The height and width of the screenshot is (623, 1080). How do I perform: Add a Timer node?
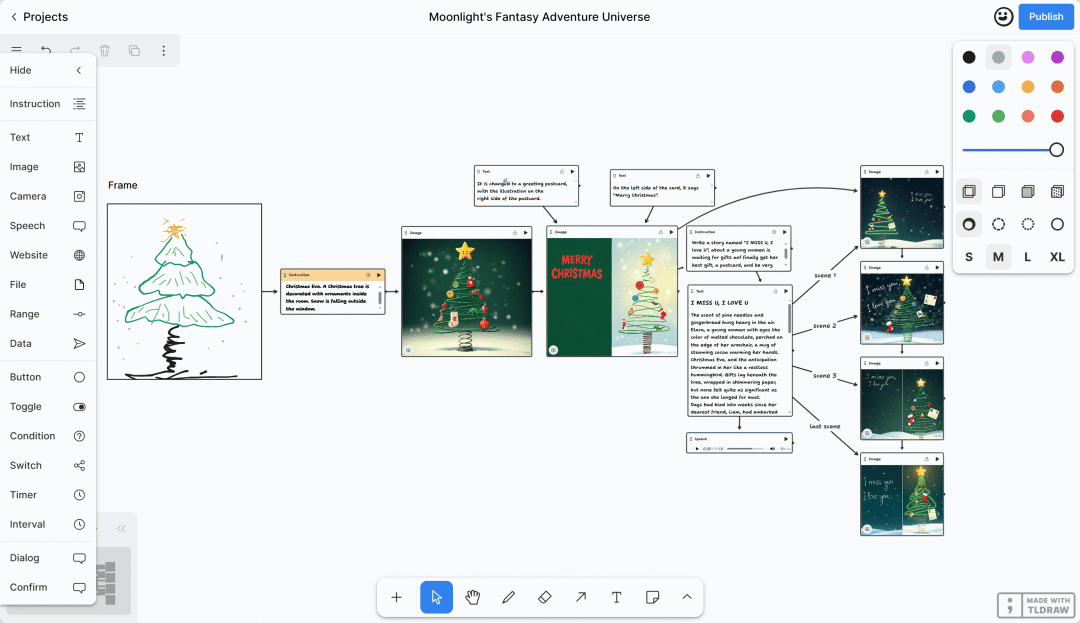coord(48,495)
